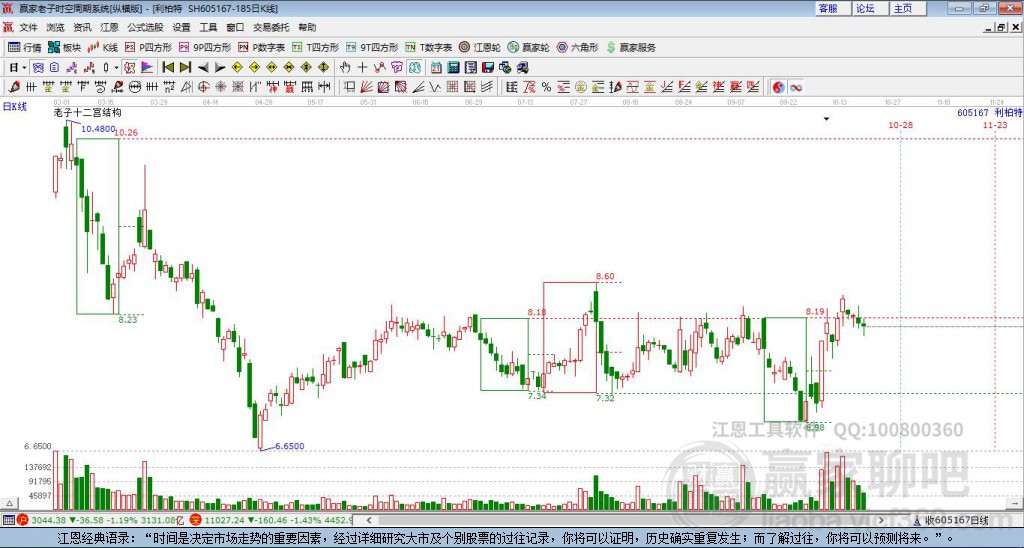Open the 帮助 menu
Image resolution: width=1024 pixels, height=548 pixels.
(307, 27)
